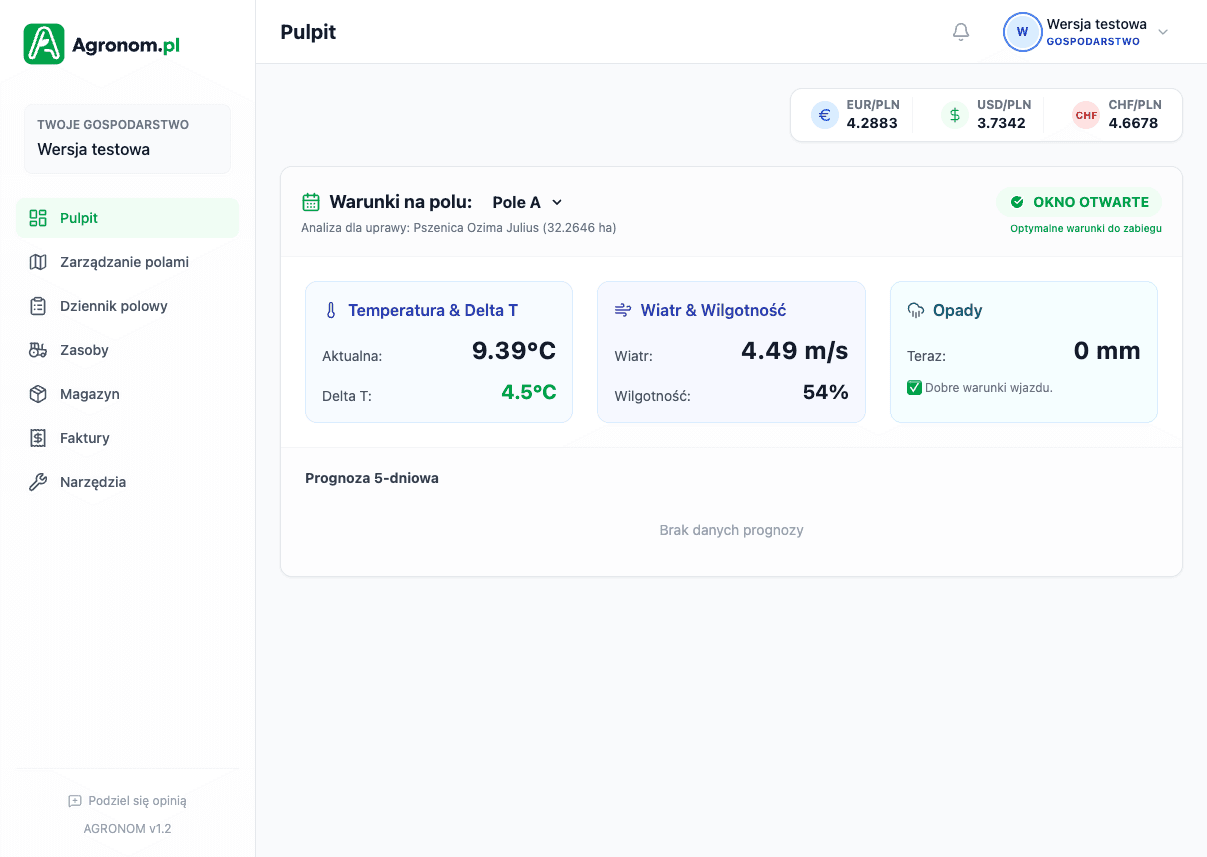Open the Pole A field dropdown

pyautogui.click(x=528, y=202)
